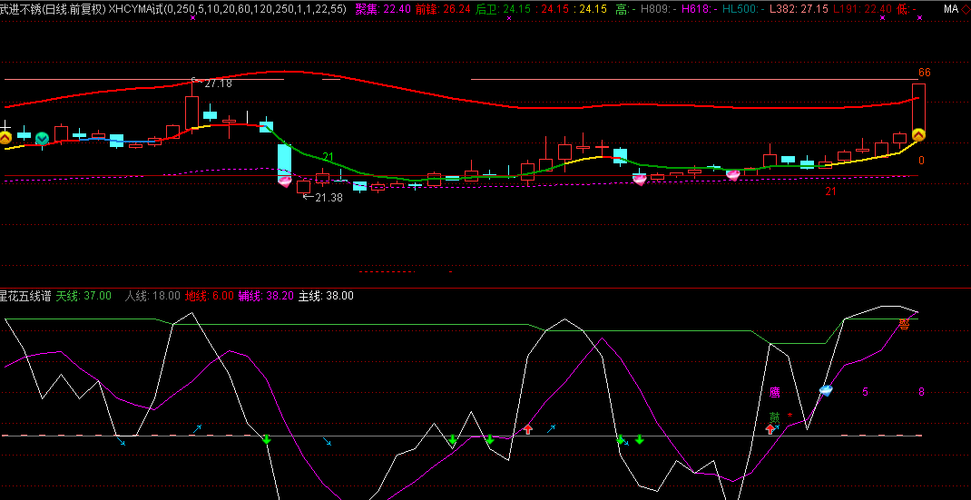The width and height of the screenshot is (971, 500).
Task: Click the 天线: 37.00 value
Action: pyautogui.click(x=84, y=296)
